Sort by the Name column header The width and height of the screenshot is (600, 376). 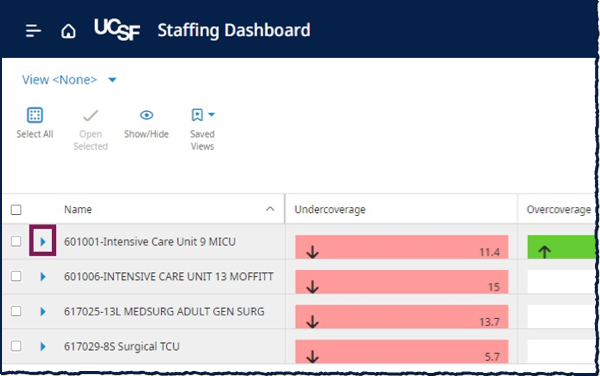[x=78, y=209]
